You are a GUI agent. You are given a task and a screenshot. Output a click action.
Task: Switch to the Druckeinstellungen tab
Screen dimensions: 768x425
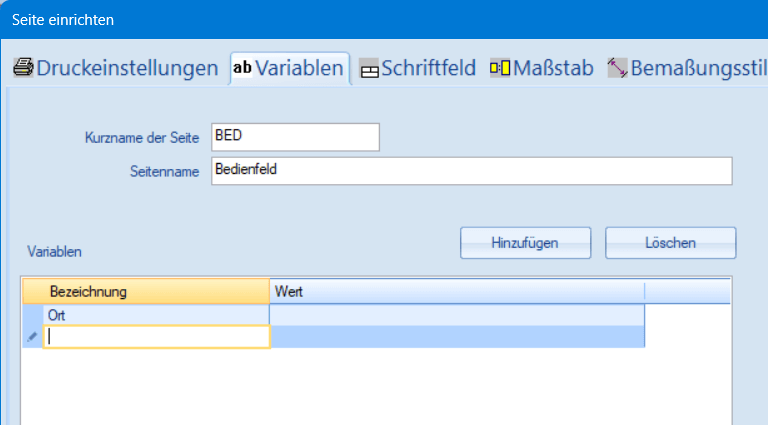click(x=127, y=68)
